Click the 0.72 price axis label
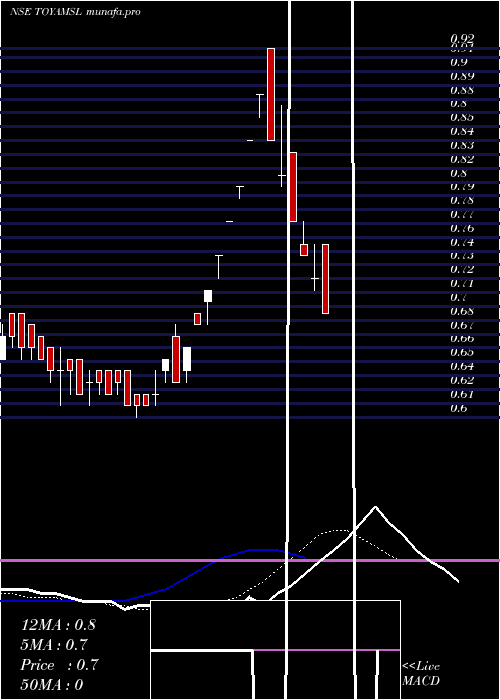The image size is (500, 700). (462, 270)
